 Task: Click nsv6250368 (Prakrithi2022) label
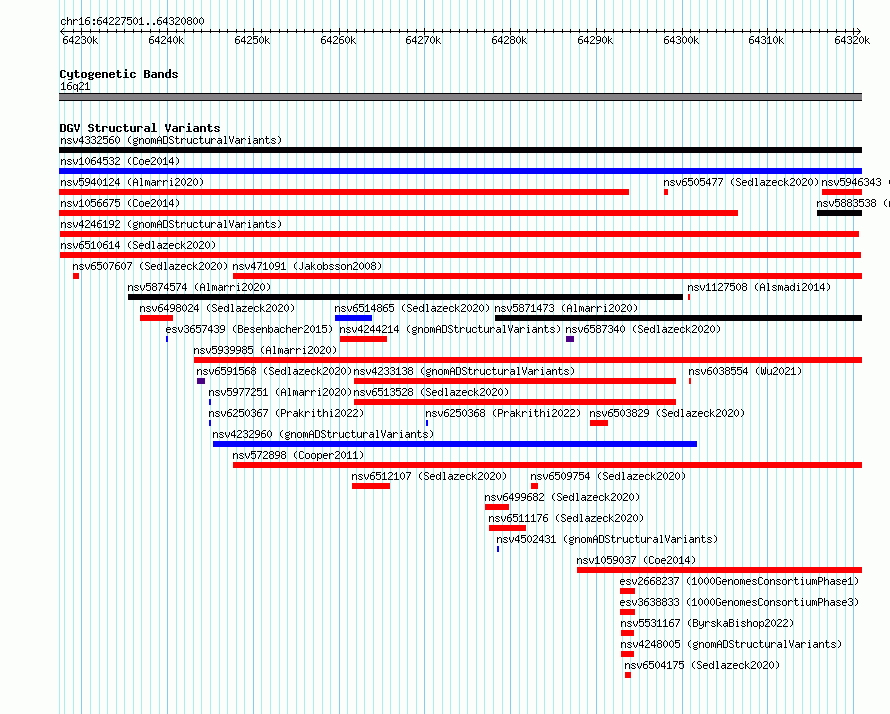tap(503, 413)
